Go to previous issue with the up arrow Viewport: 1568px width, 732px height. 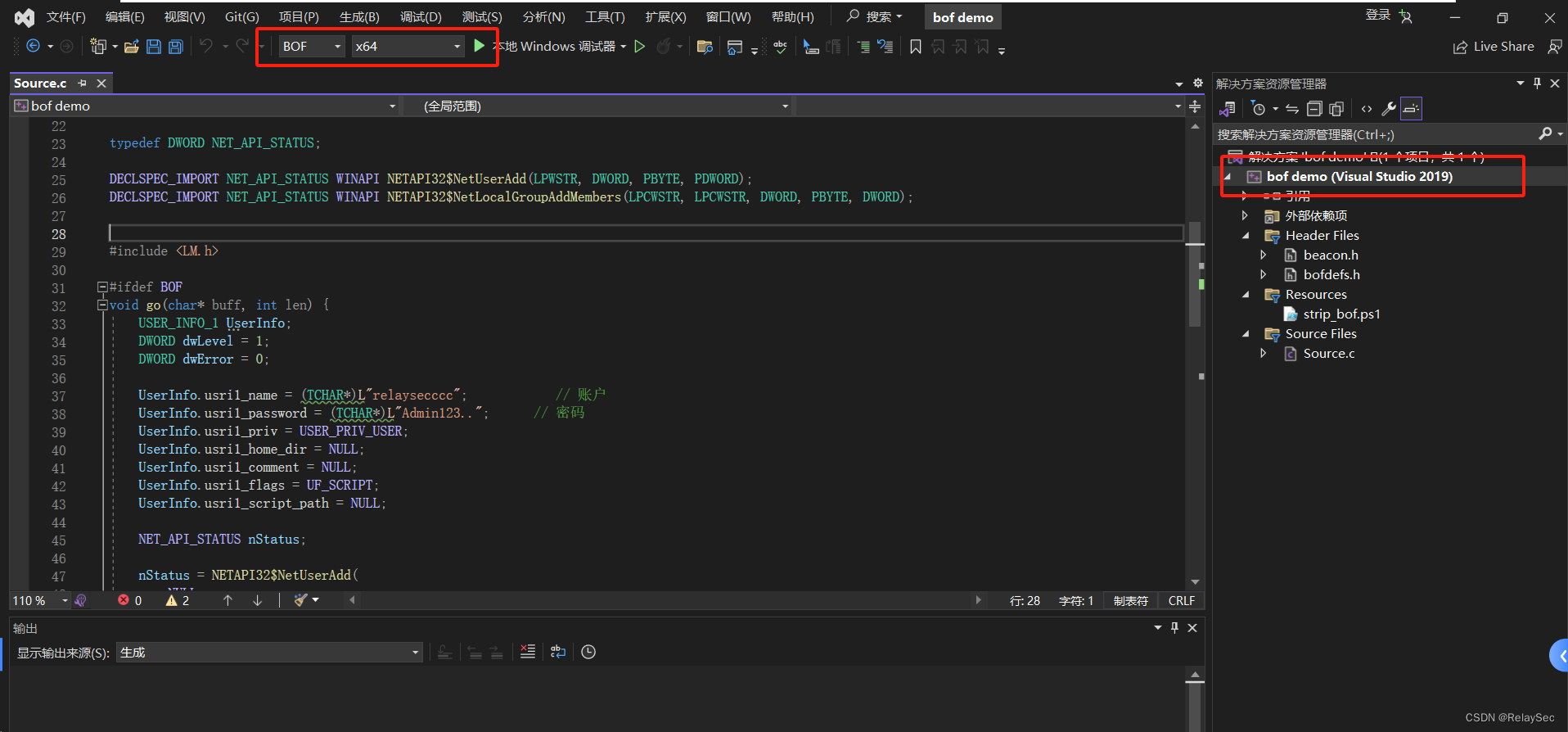pos(228,600)
